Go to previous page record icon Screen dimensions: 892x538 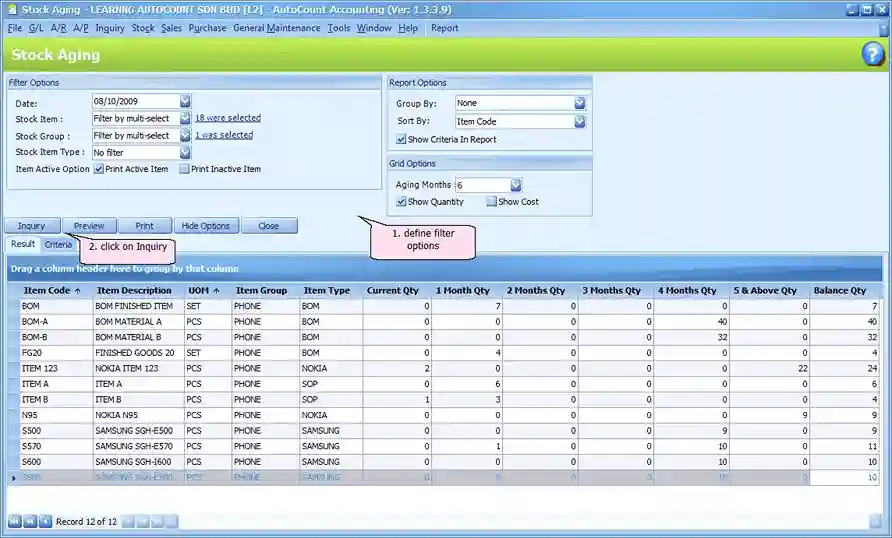(30, 521)
